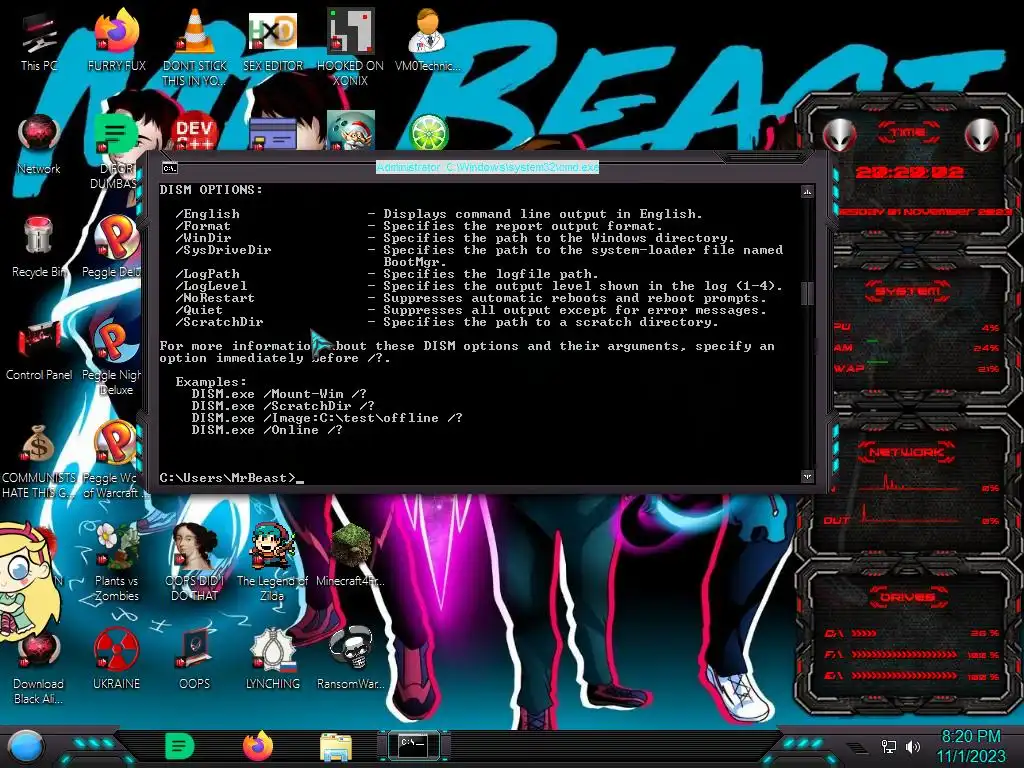1024x768 pixels.
Task: Click the cmd vertical scrollbar thumb
Action: tap(807, 293)
